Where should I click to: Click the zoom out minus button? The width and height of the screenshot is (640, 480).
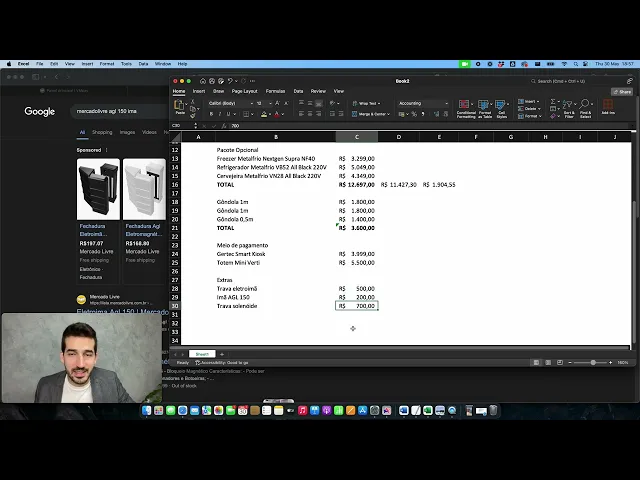[570, 362]
